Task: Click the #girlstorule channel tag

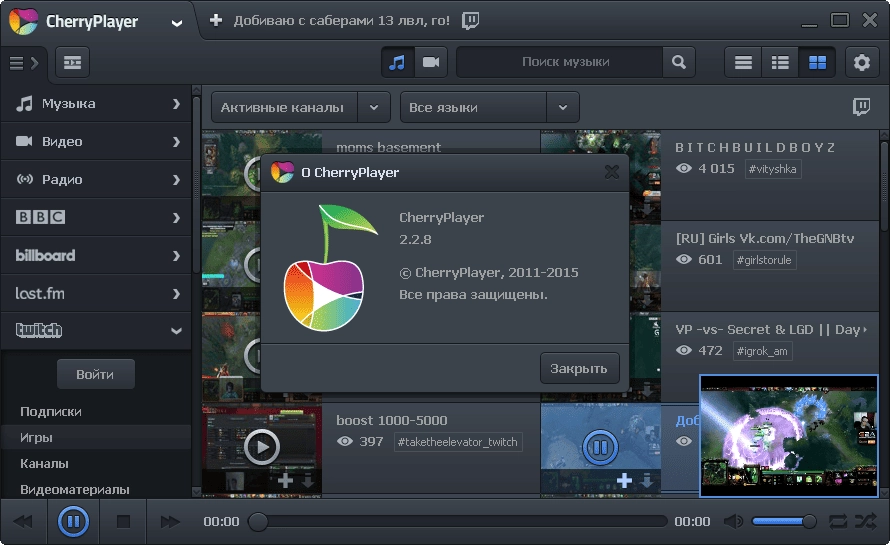Action: click(x=764, y=260)
